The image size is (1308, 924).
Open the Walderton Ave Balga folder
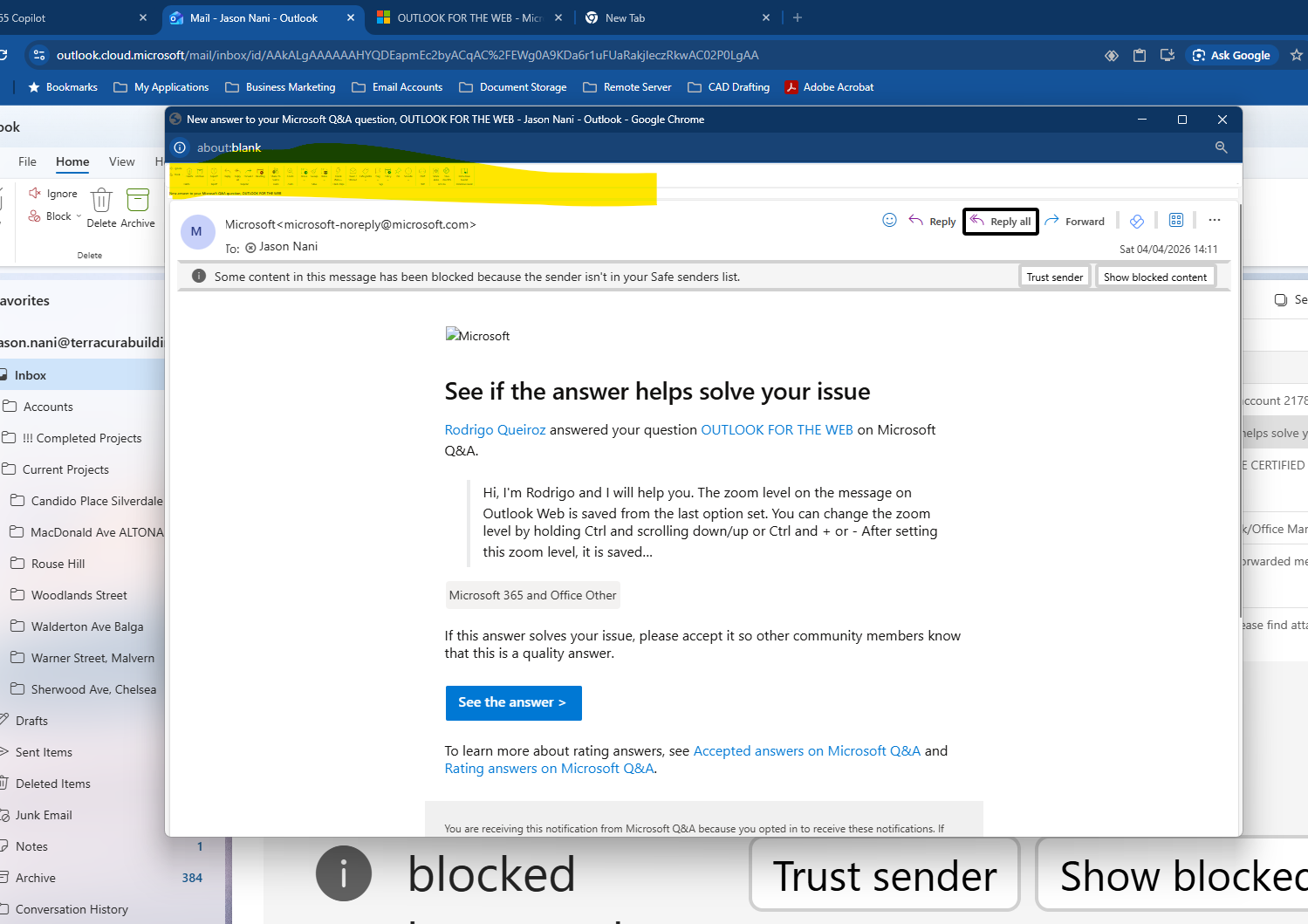[86, 626]
